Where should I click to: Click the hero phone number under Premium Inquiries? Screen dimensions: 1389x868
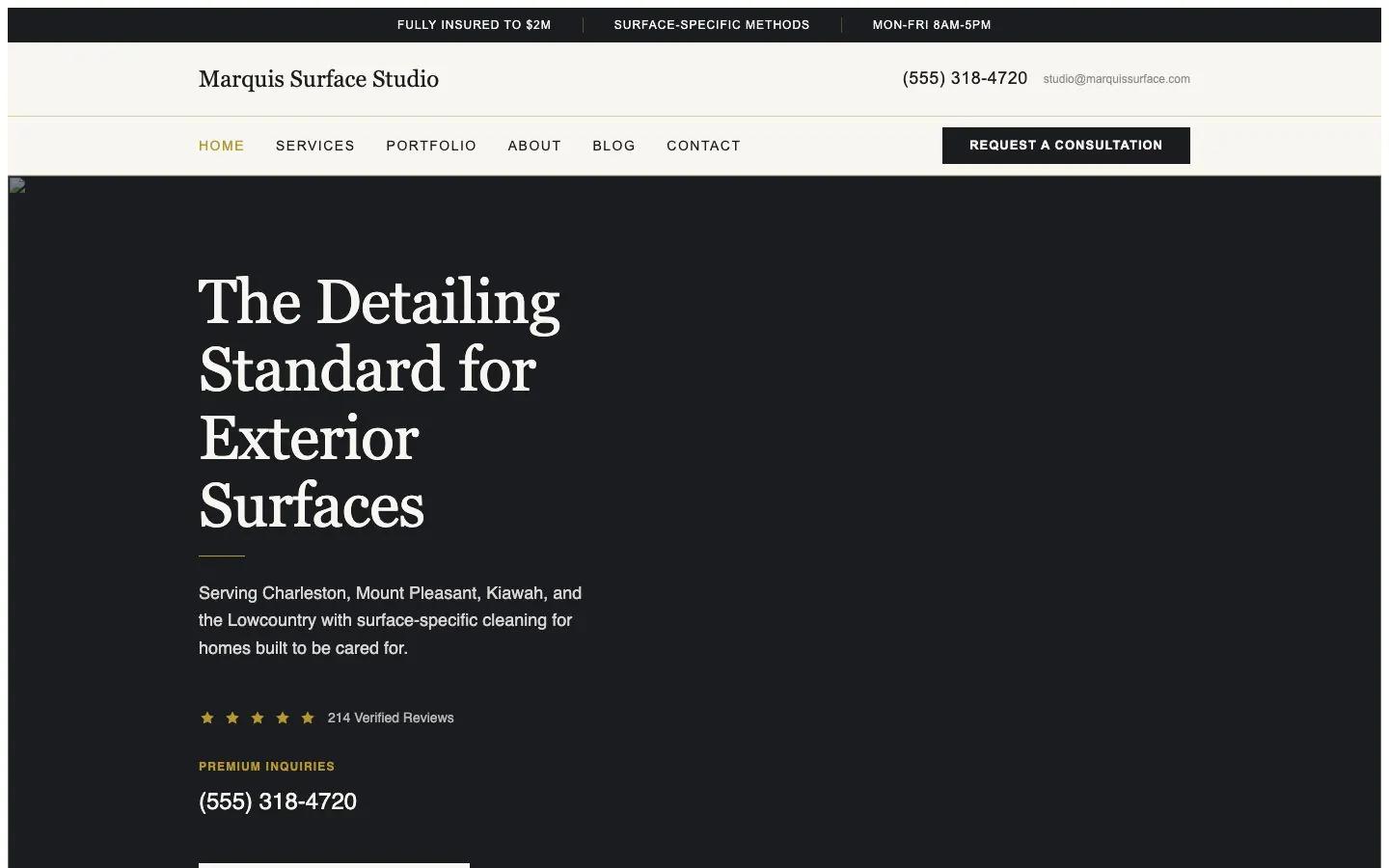pyautogui.click(x=278, y=801)
